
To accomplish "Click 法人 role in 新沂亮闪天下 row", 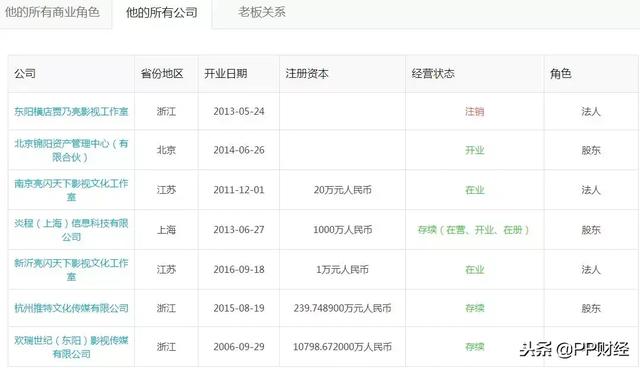I will pyautogui.click(x=591, y=270).
